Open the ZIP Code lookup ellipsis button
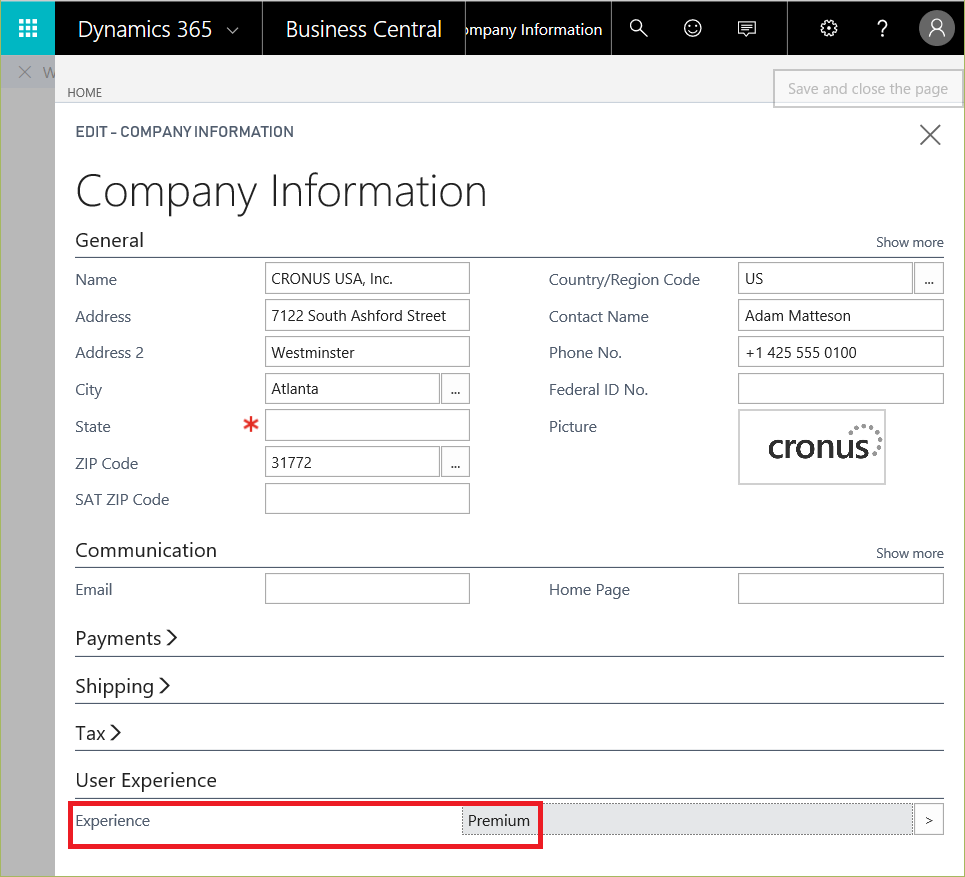Screen dimensions: 965x877 [455, 462]
